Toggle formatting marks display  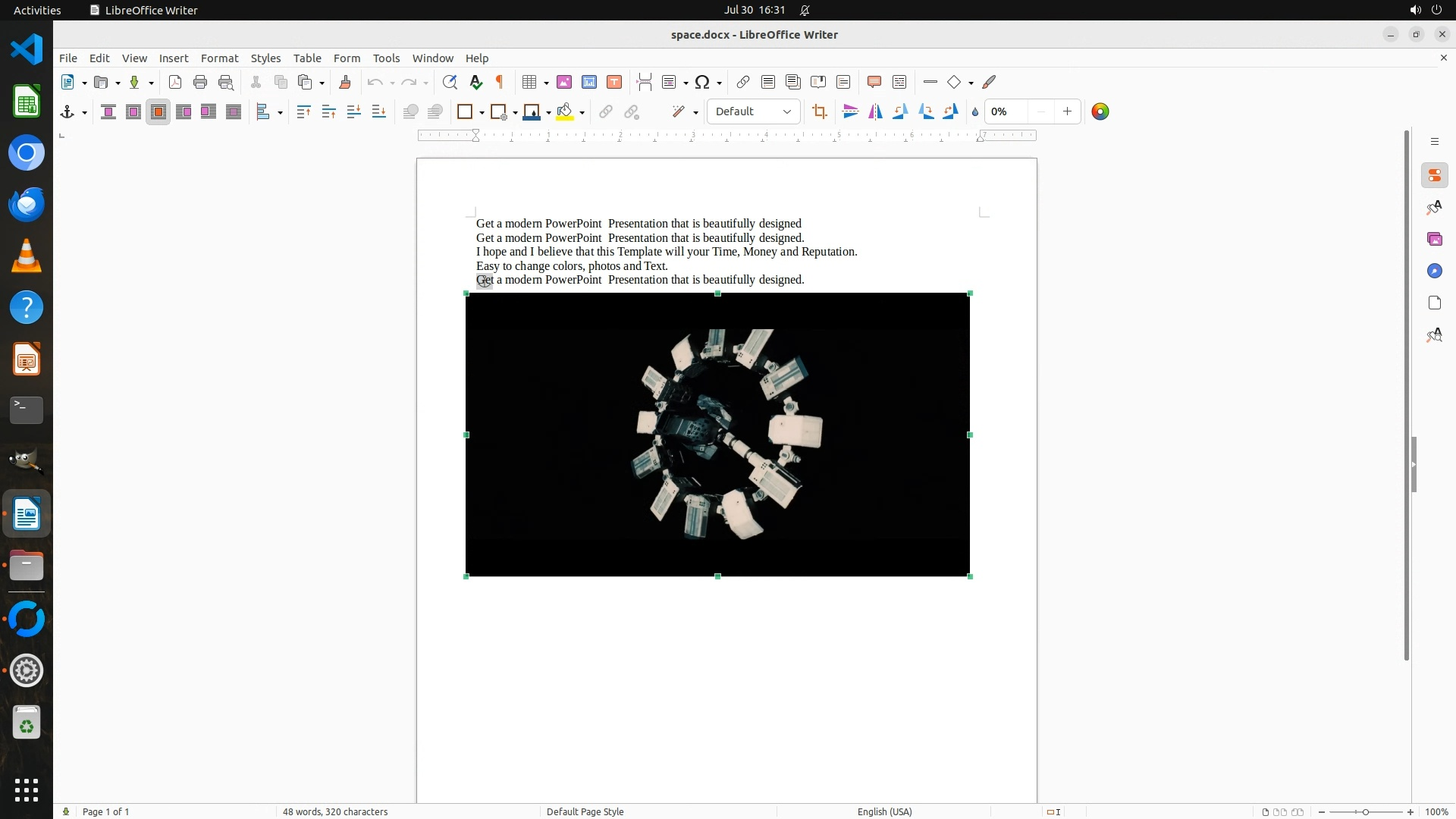pyautogui.click(x=500, y=83)
